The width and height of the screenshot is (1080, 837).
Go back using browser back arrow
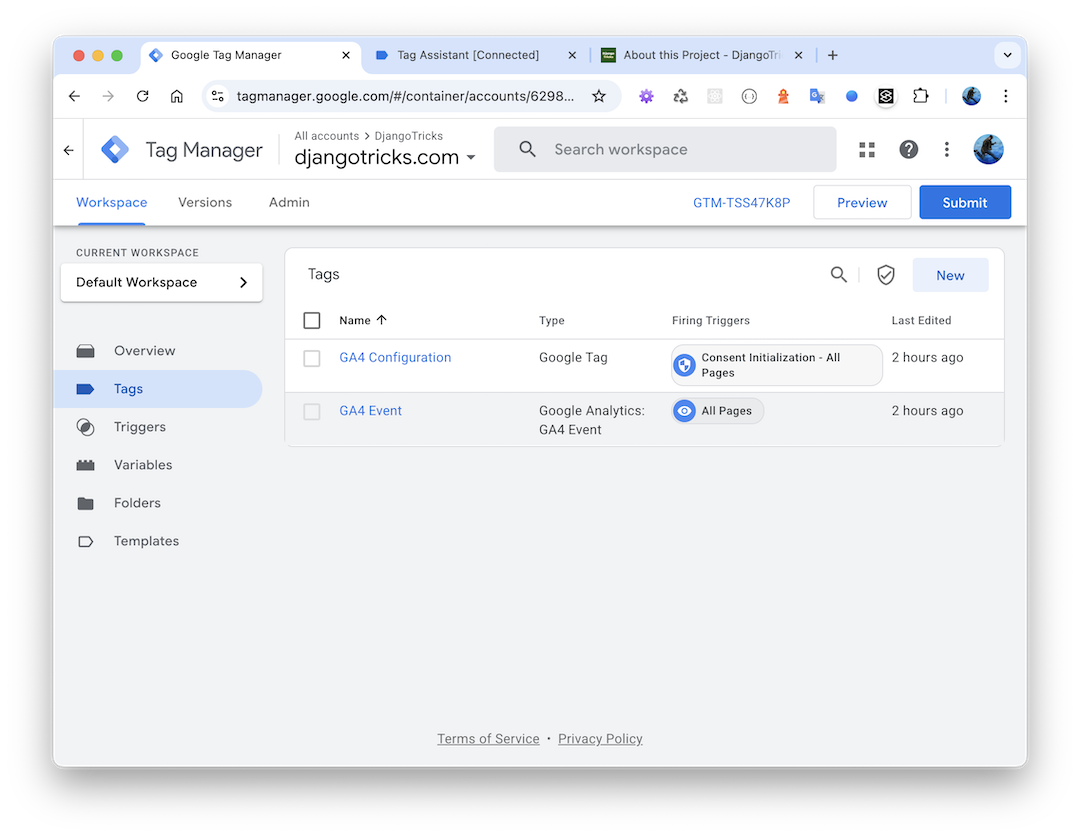pos(74,96)
